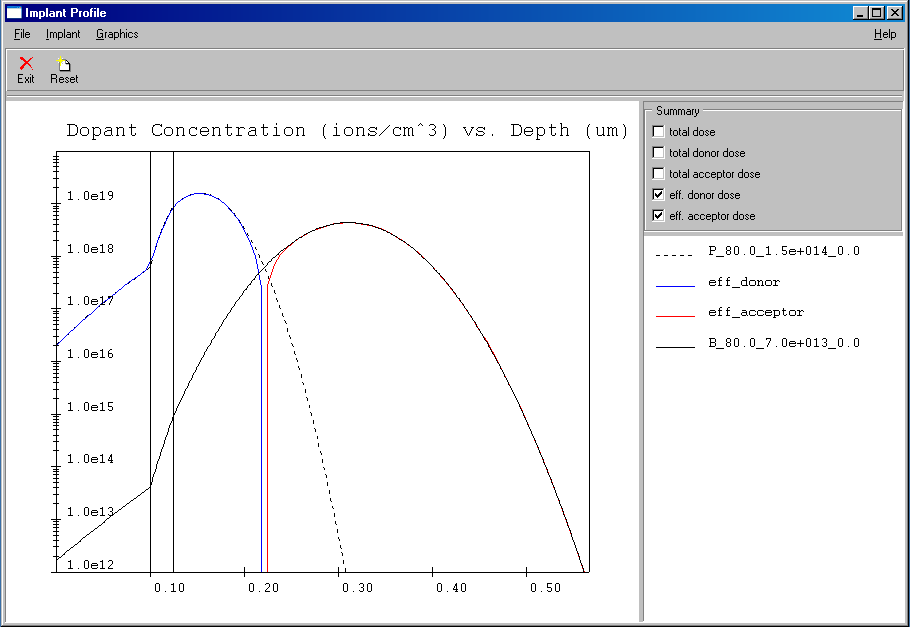
Task: Close the Implant Profile window
Action: point(895,13)
